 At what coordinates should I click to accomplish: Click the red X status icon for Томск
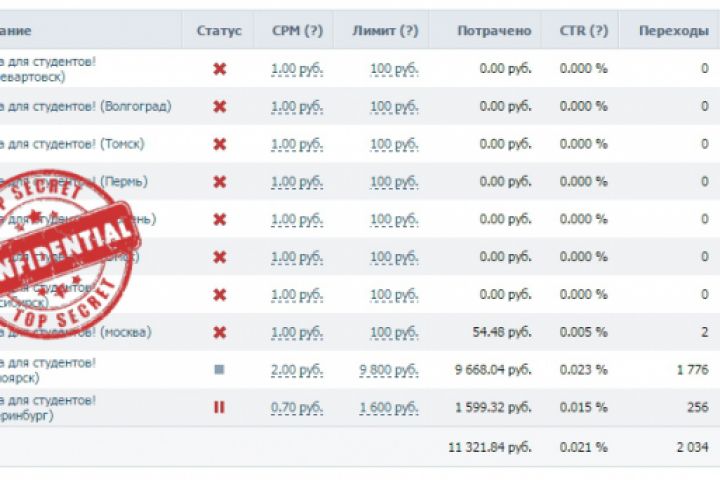(x=219, y=144)
